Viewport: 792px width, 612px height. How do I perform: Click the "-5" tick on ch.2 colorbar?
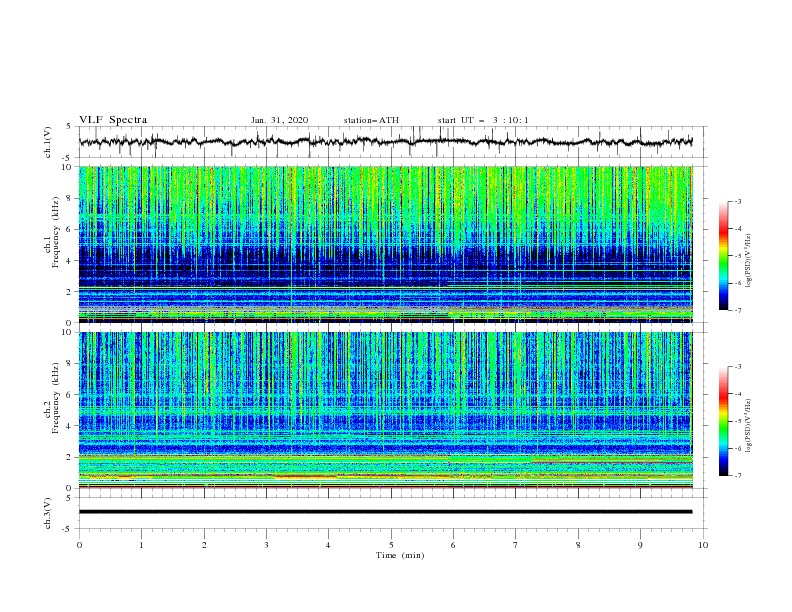[x=737, y=421]
